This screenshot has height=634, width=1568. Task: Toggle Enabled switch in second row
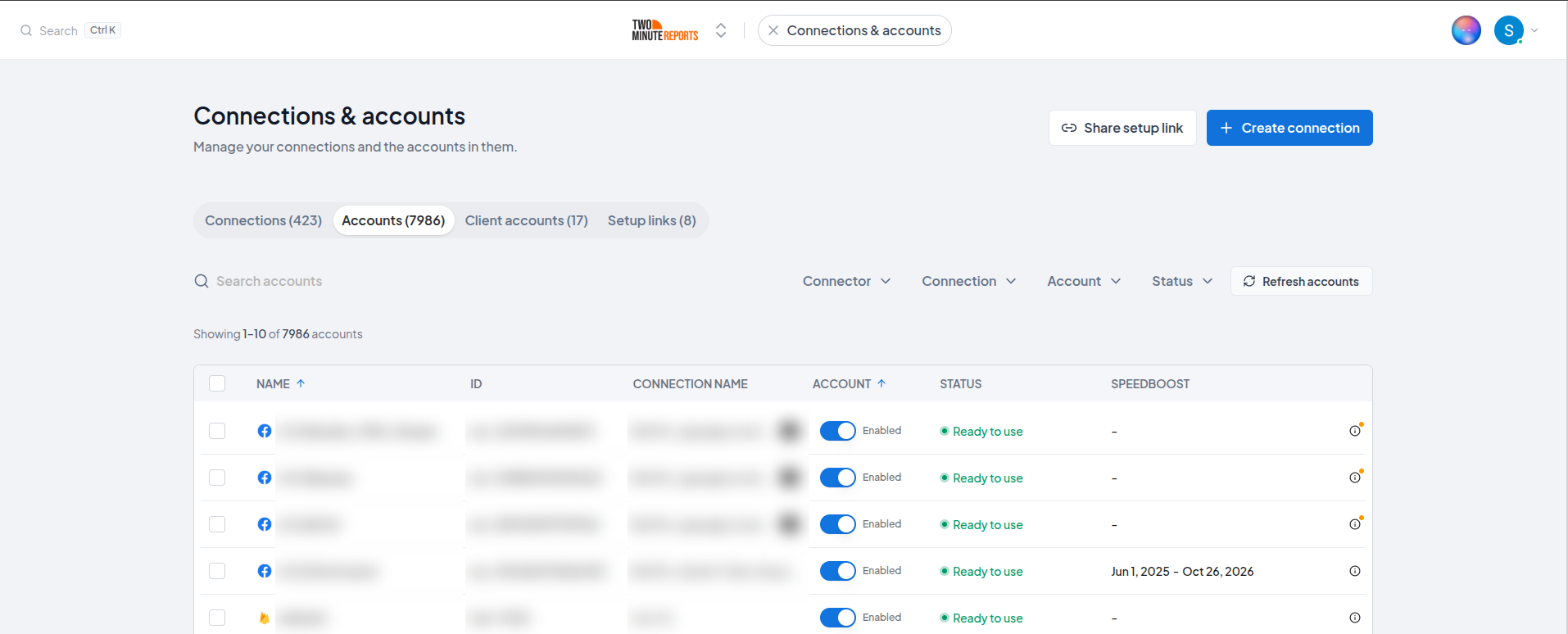[x=837, y=478]
